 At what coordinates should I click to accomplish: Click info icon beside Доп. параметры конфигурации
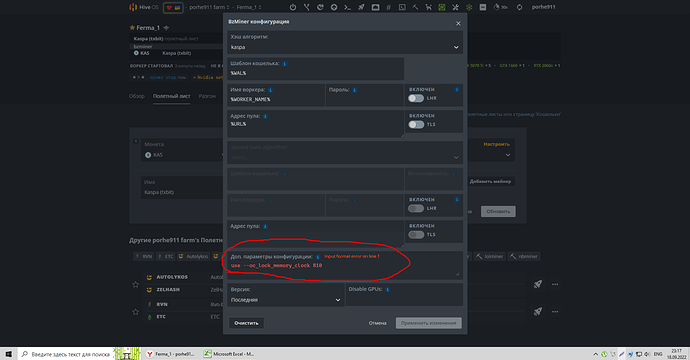click(318, 257)
